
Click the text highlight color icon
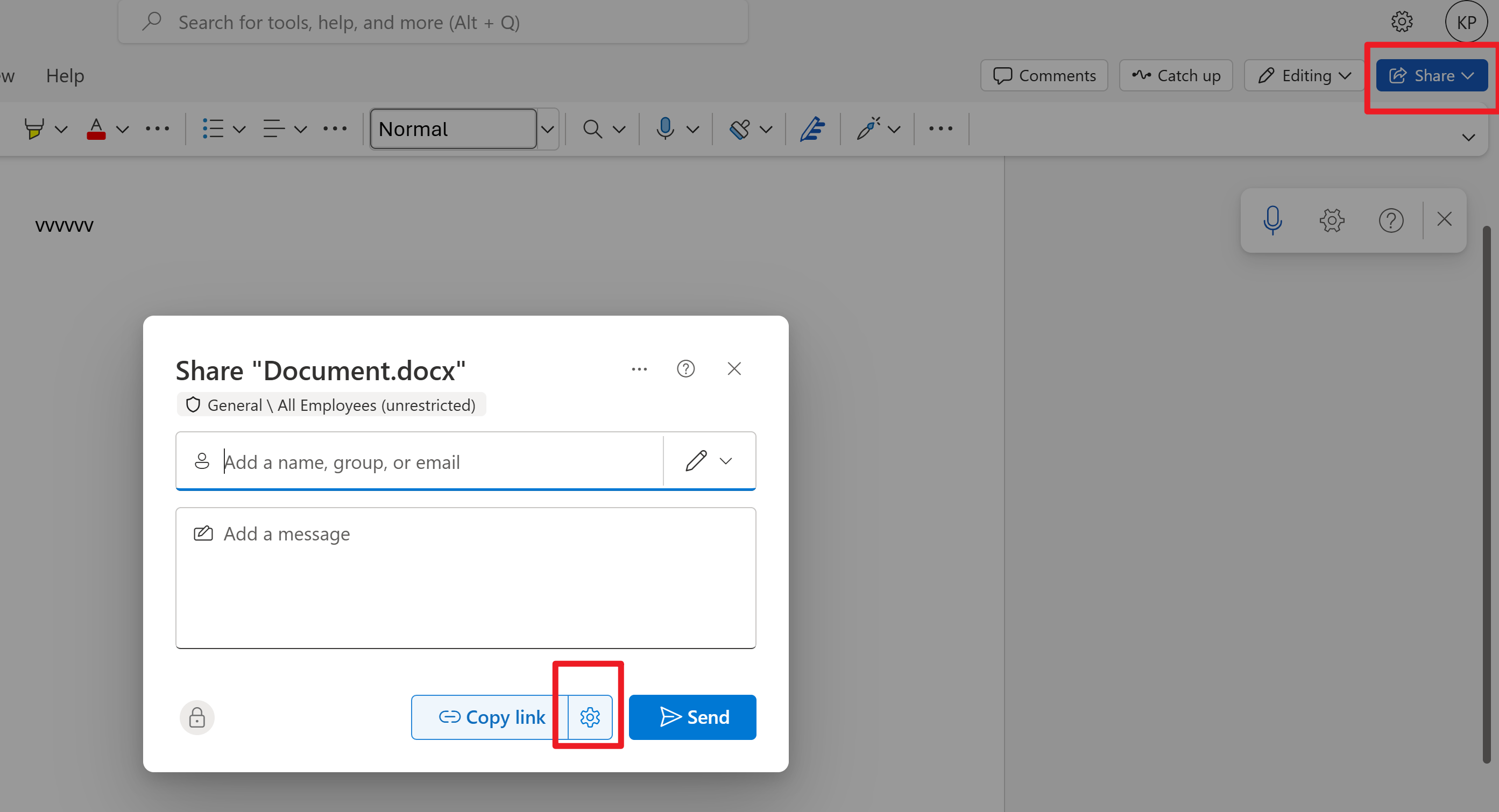click(x=34, y=129)
